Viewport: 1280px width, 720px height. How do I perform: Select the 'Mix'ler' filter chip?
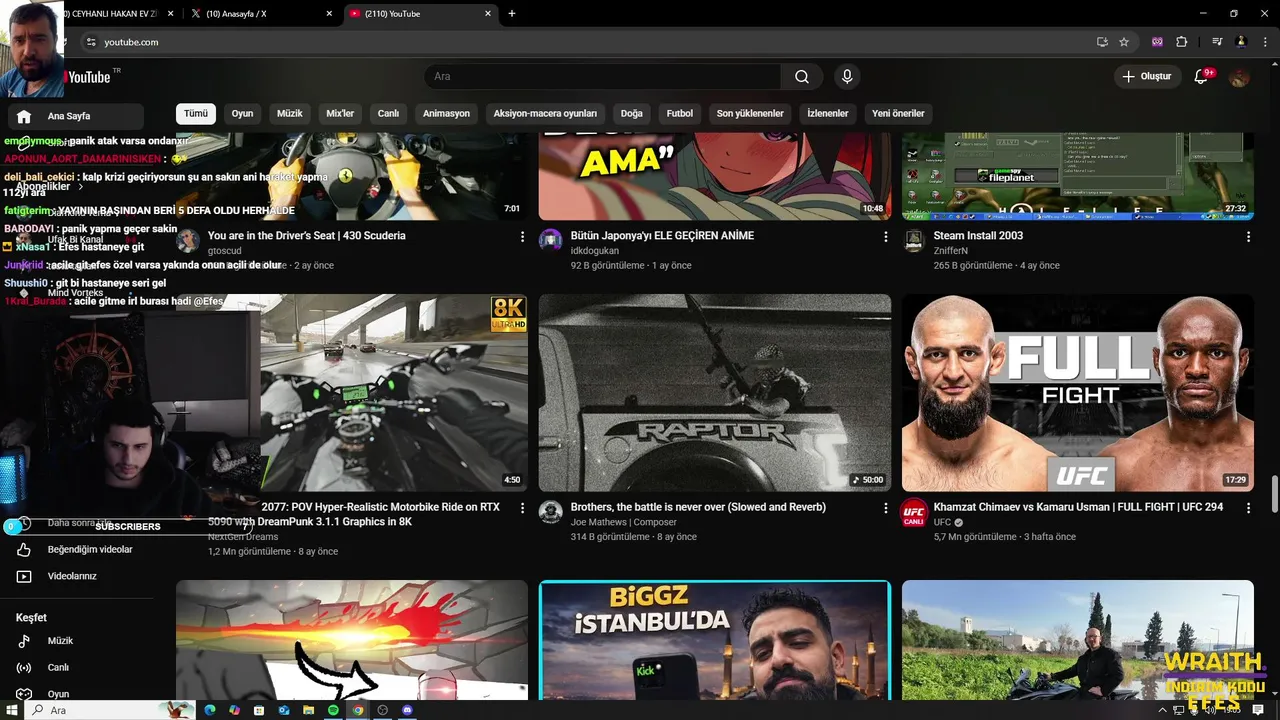(340, 113)
